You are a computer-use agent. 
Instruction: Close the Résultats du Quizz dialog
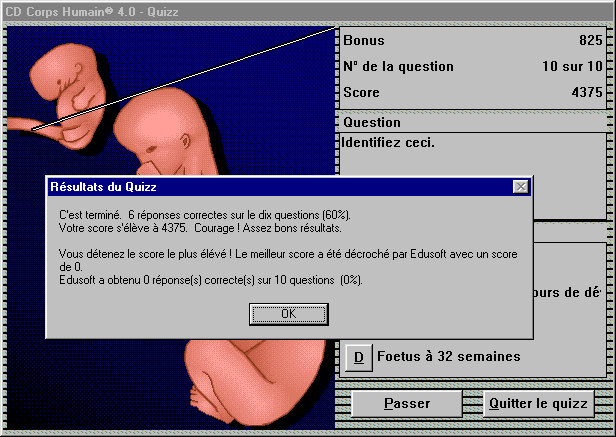tap(519, 186)
